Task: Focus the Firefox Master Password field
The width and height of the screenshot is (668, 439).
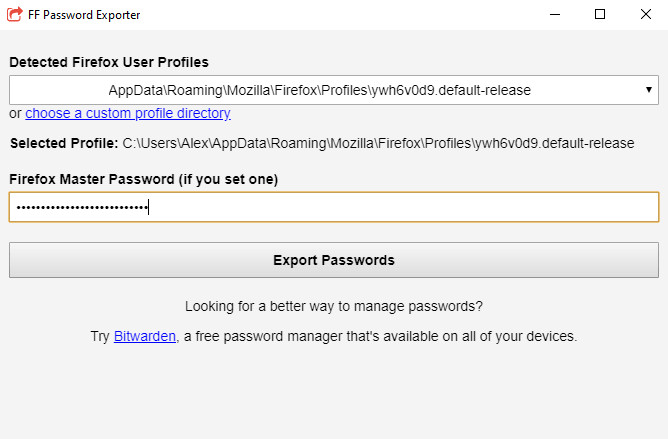Action: pos(333,207)
